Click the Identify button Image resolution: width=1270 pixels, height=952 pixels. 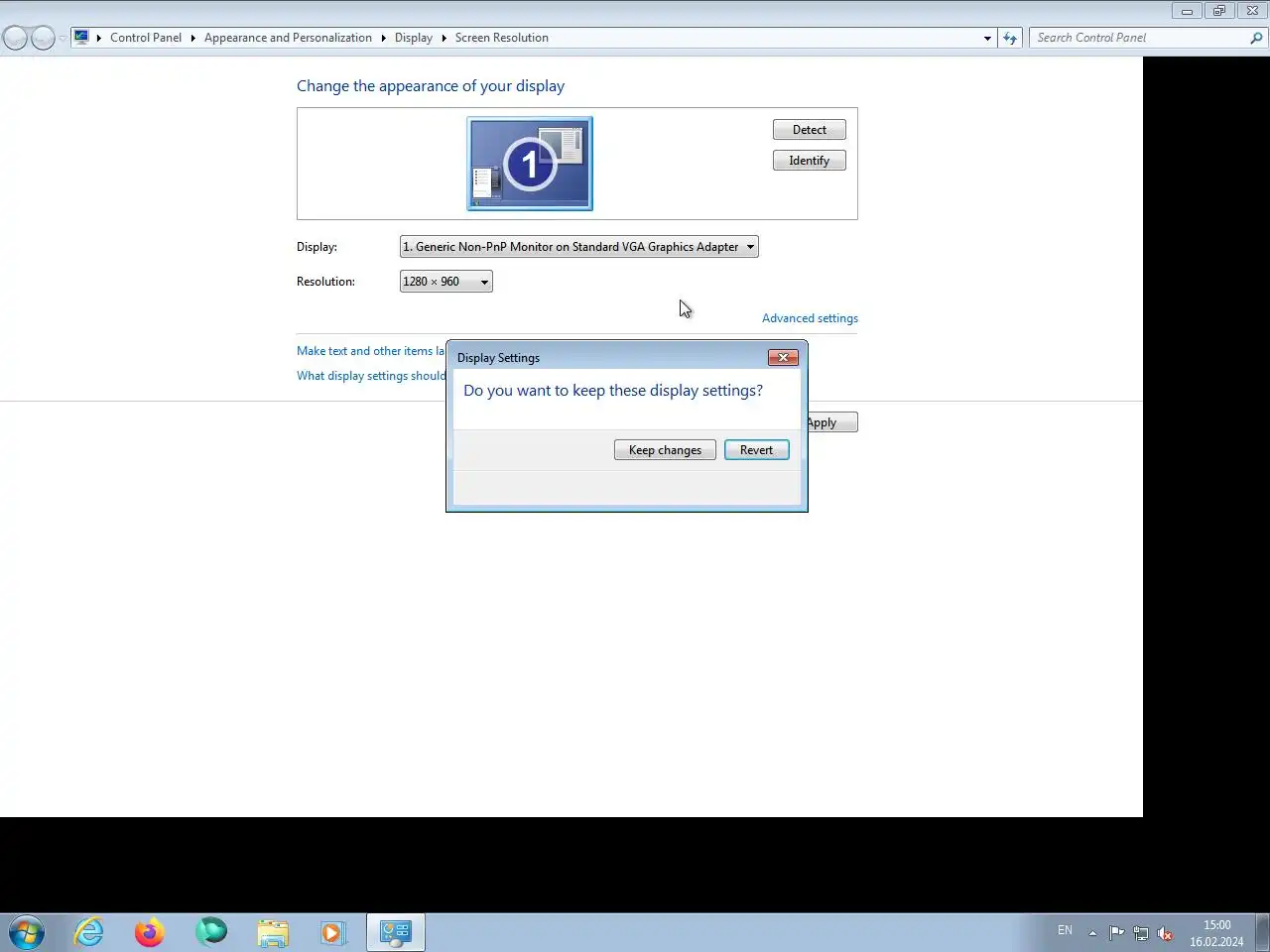tap(810, 161)
